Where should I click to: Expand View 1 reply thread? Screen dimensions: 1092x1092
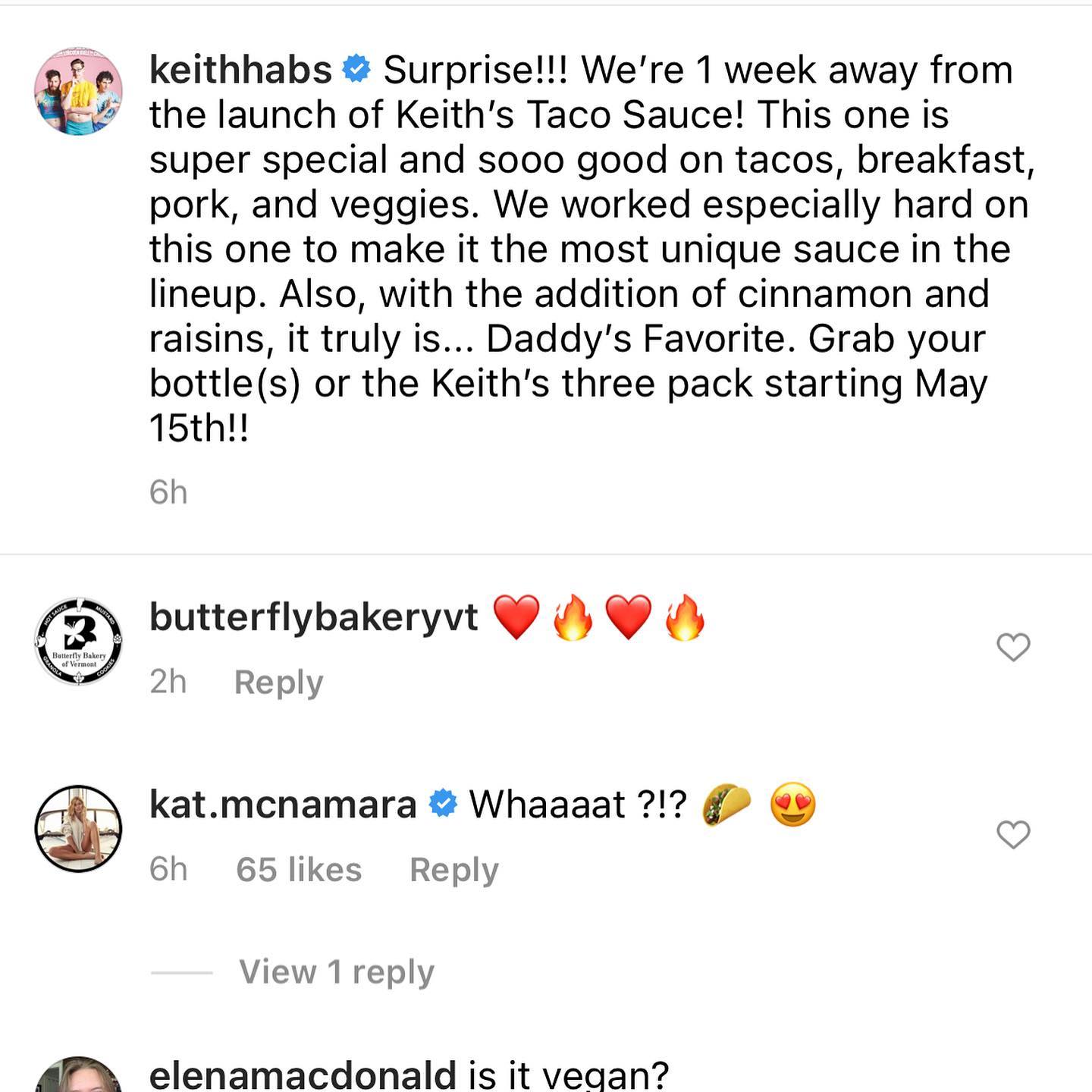[336, 971]
